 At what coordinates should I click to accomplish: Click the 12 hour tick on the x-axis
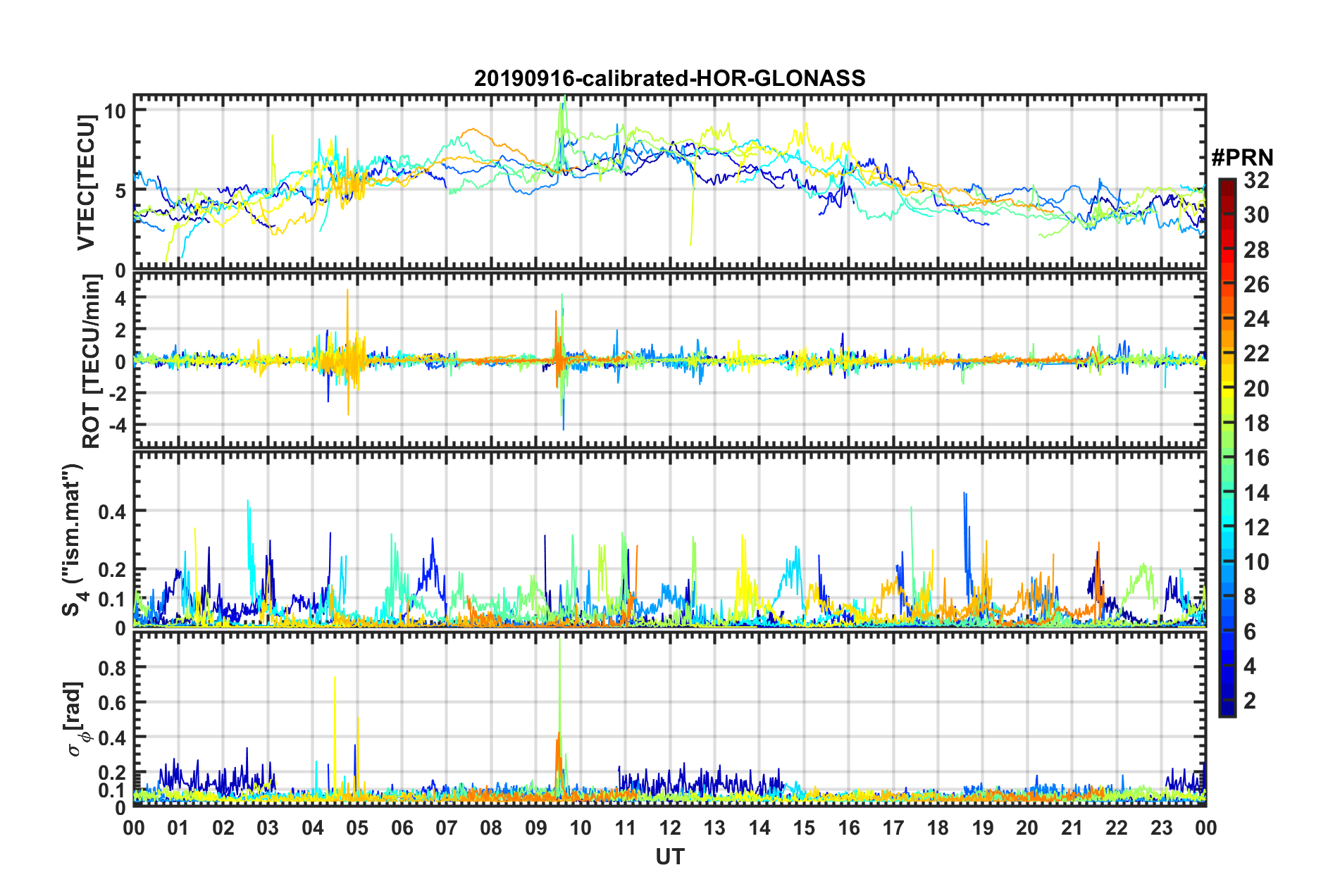(670, 828)
